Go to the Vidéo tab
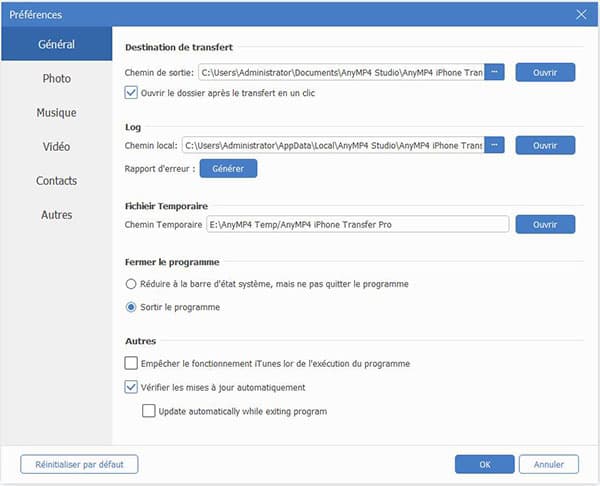Image resolution: width=600 pixels, height=486 pixels. click(x=56, y=147)
